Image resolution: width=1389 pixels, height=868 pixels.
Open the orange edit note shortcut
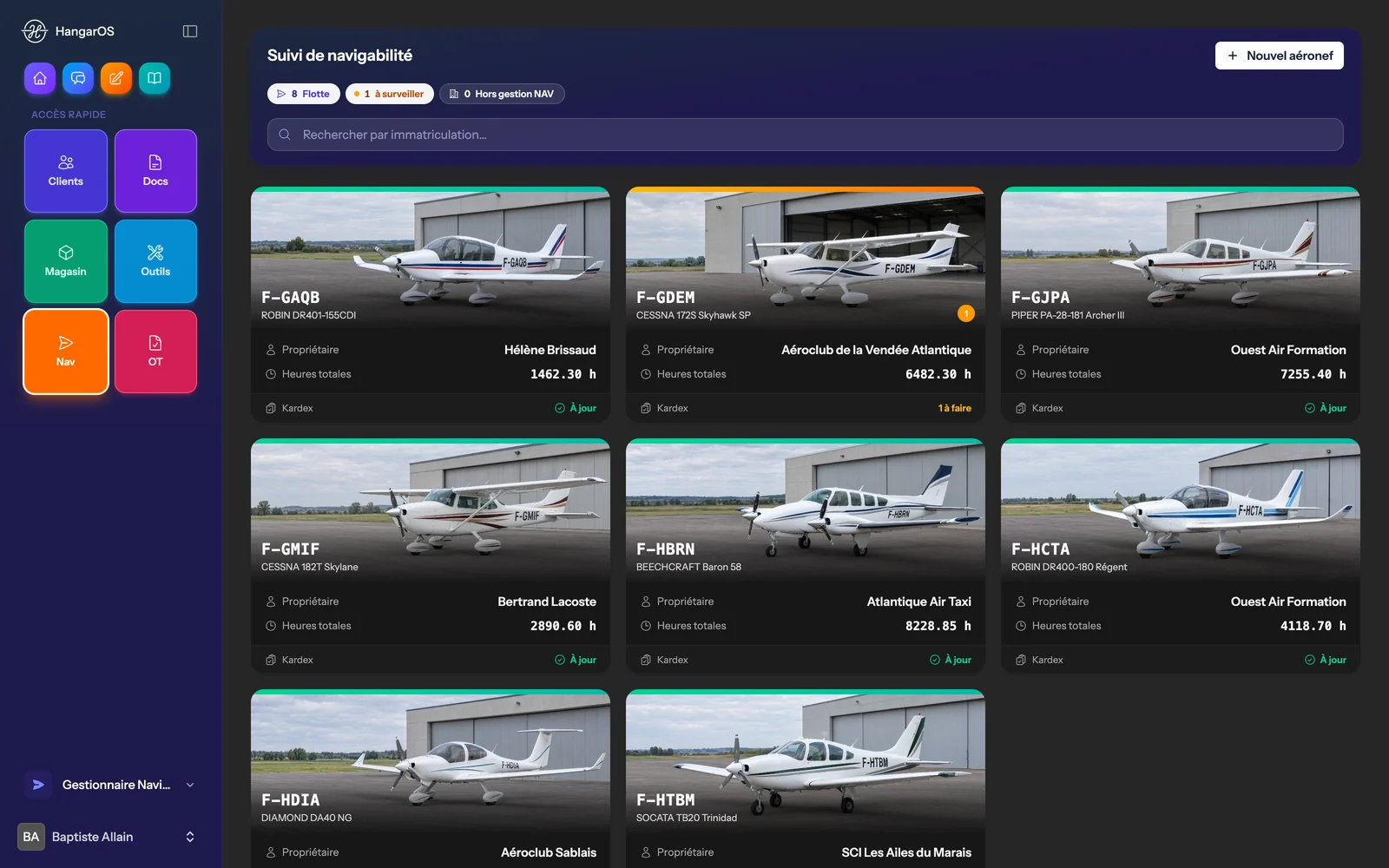pyautogui.click(x=116, y=78)
